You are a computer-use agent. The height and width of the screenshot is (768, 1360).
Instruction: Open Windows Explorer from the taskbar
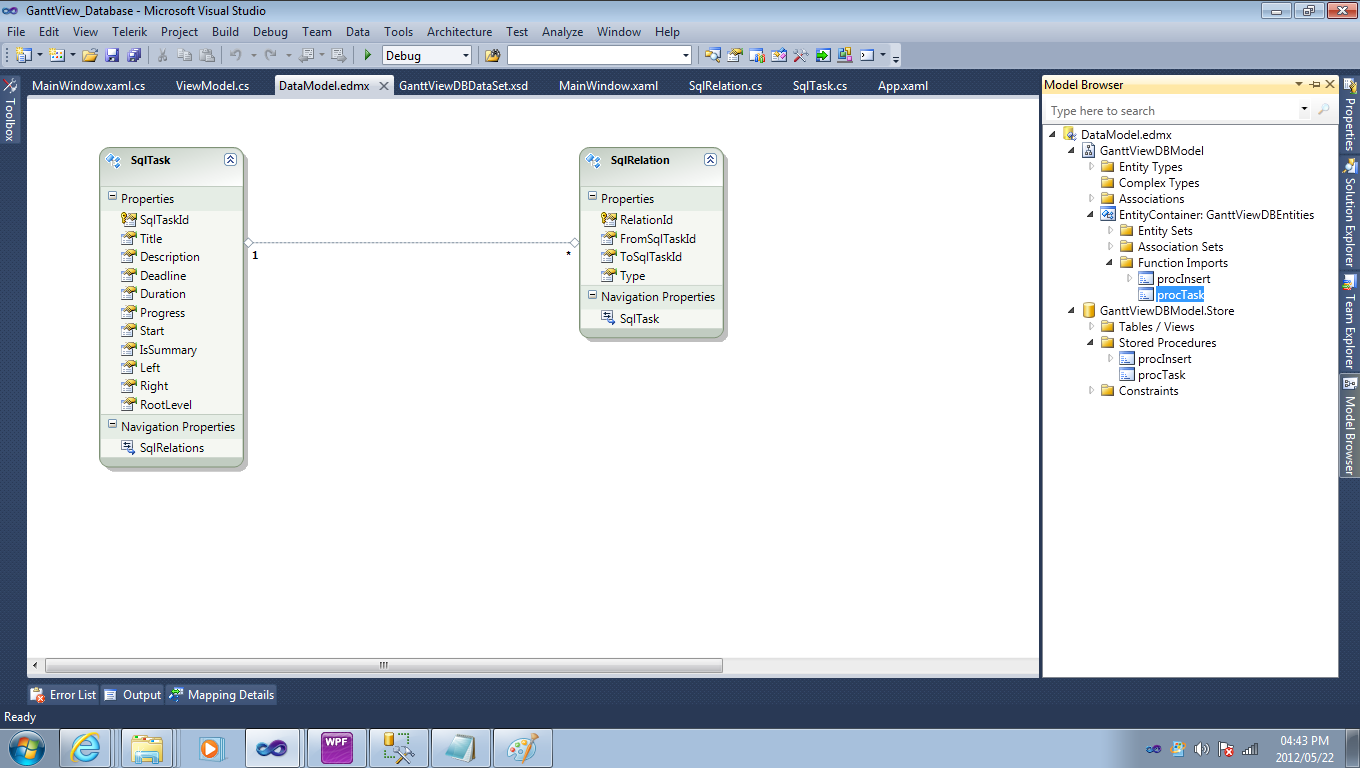click(147, 747)
